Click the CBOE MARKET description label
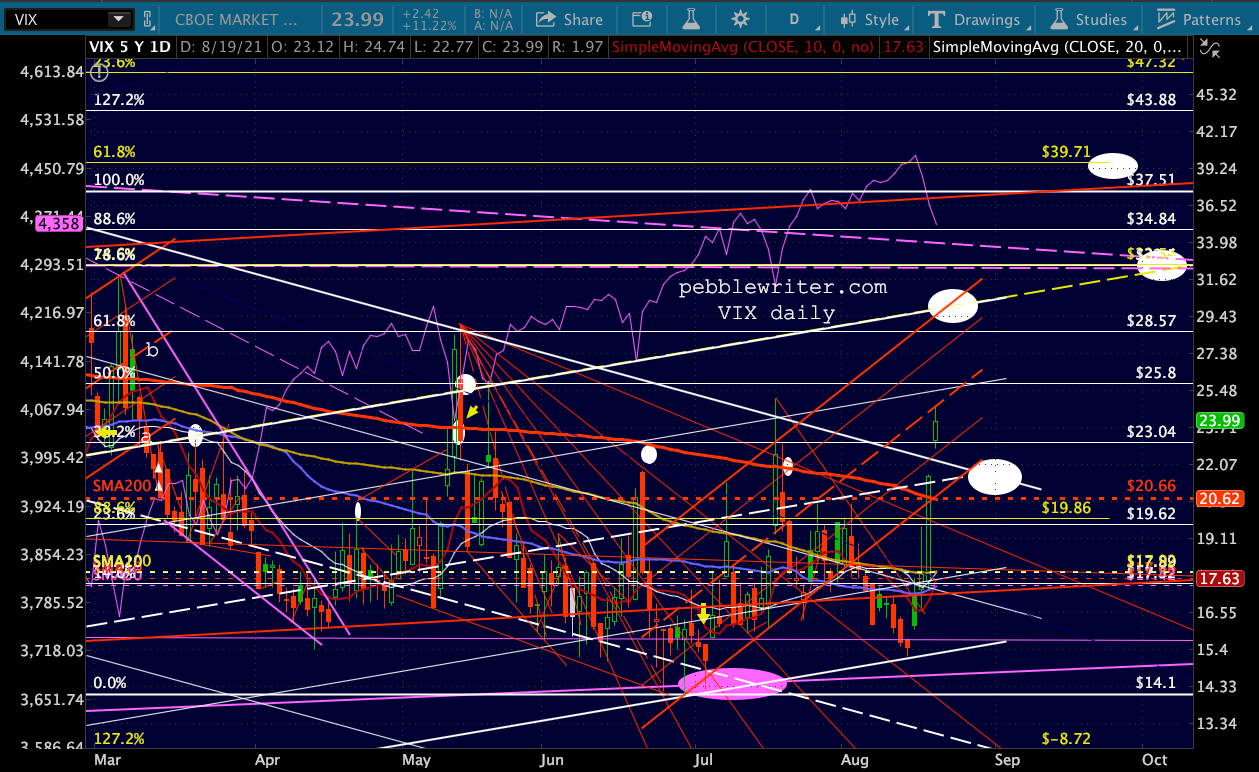The height and width of the screenshot is (772, 1259). click(234, 19)
